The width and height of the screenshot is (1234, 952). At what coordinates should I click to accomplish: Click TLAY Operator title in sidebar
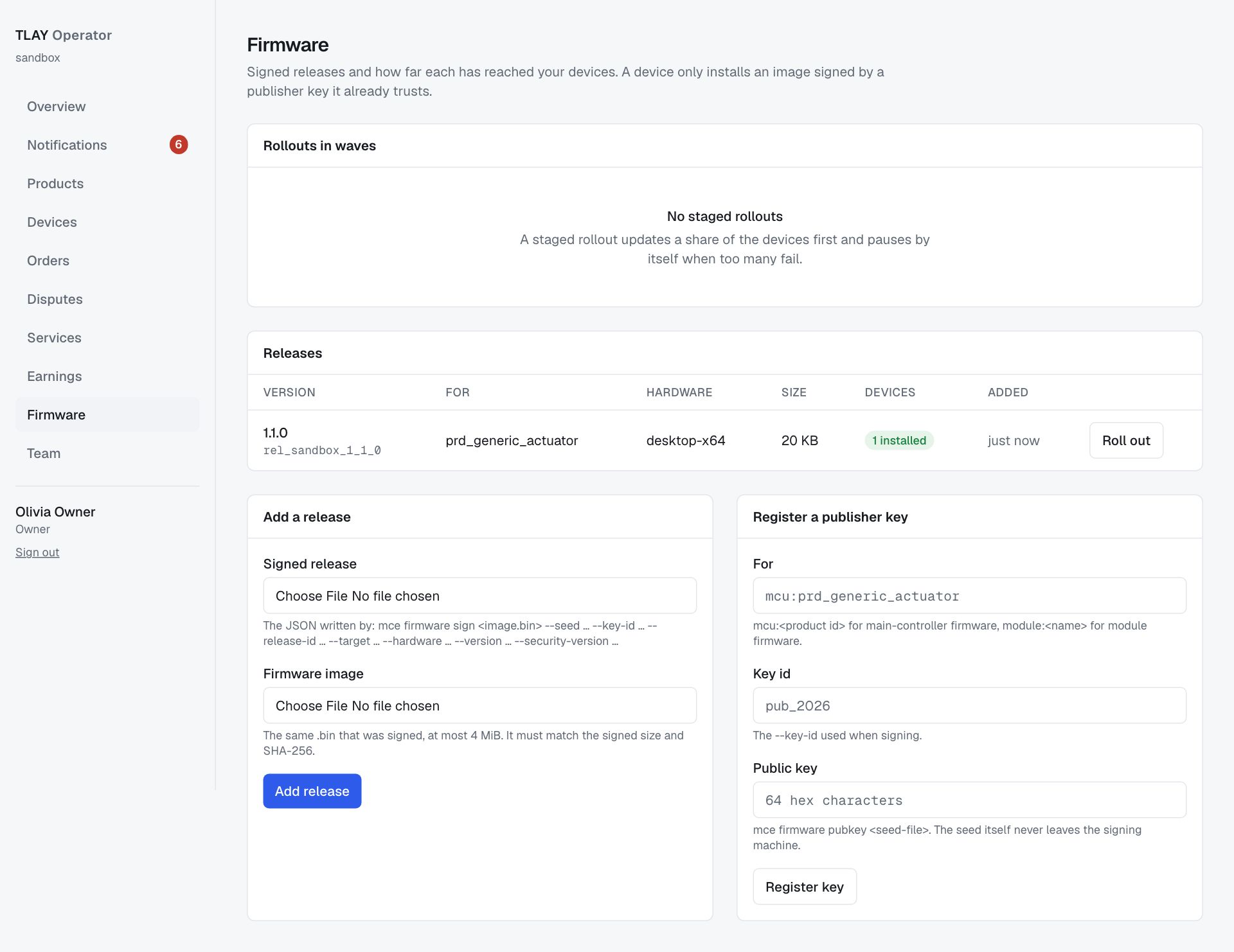[x=64, y=35]
